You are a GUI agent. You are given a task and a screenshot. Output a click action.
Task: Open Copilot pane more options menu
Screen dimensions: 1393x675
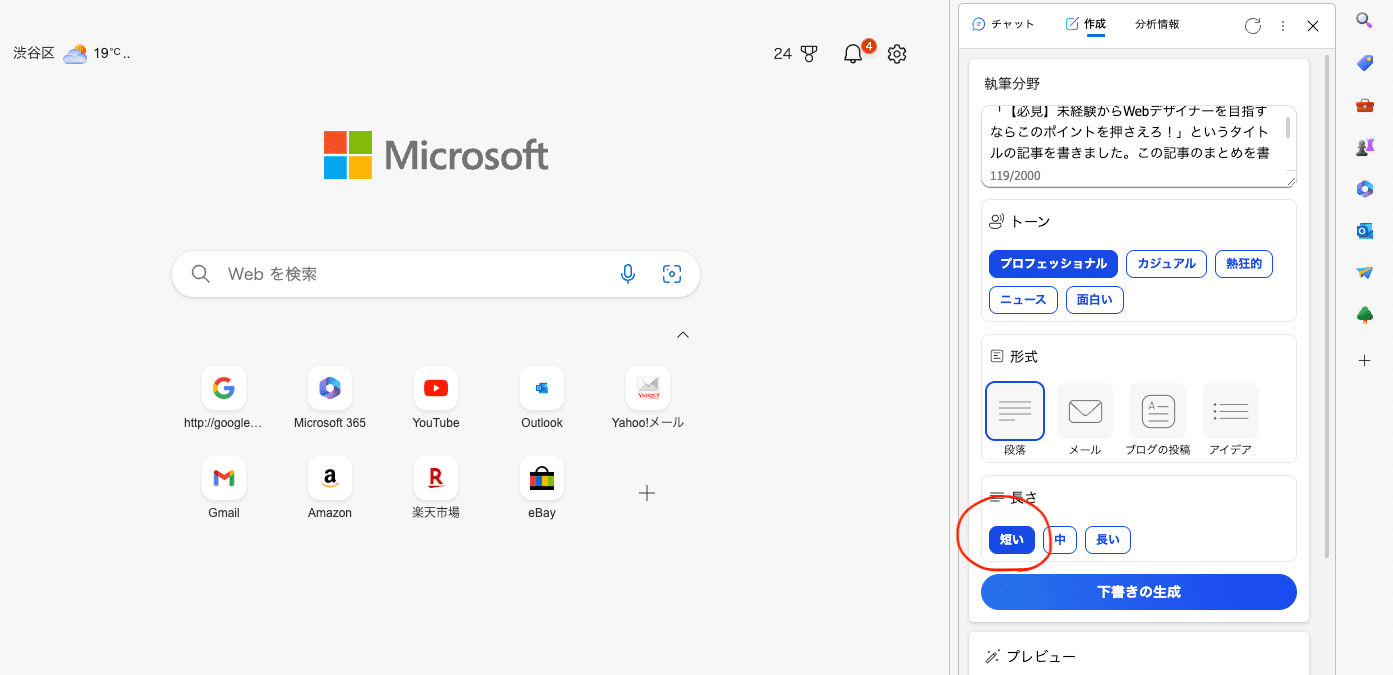[x=1283, y=26]
